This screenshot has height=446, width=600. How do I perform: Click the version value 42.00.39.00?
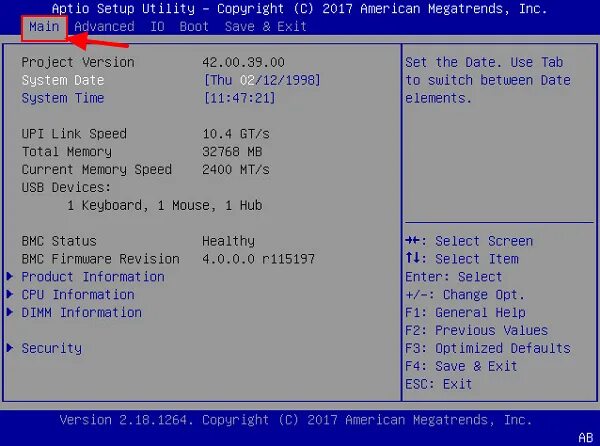click(243, 62)
